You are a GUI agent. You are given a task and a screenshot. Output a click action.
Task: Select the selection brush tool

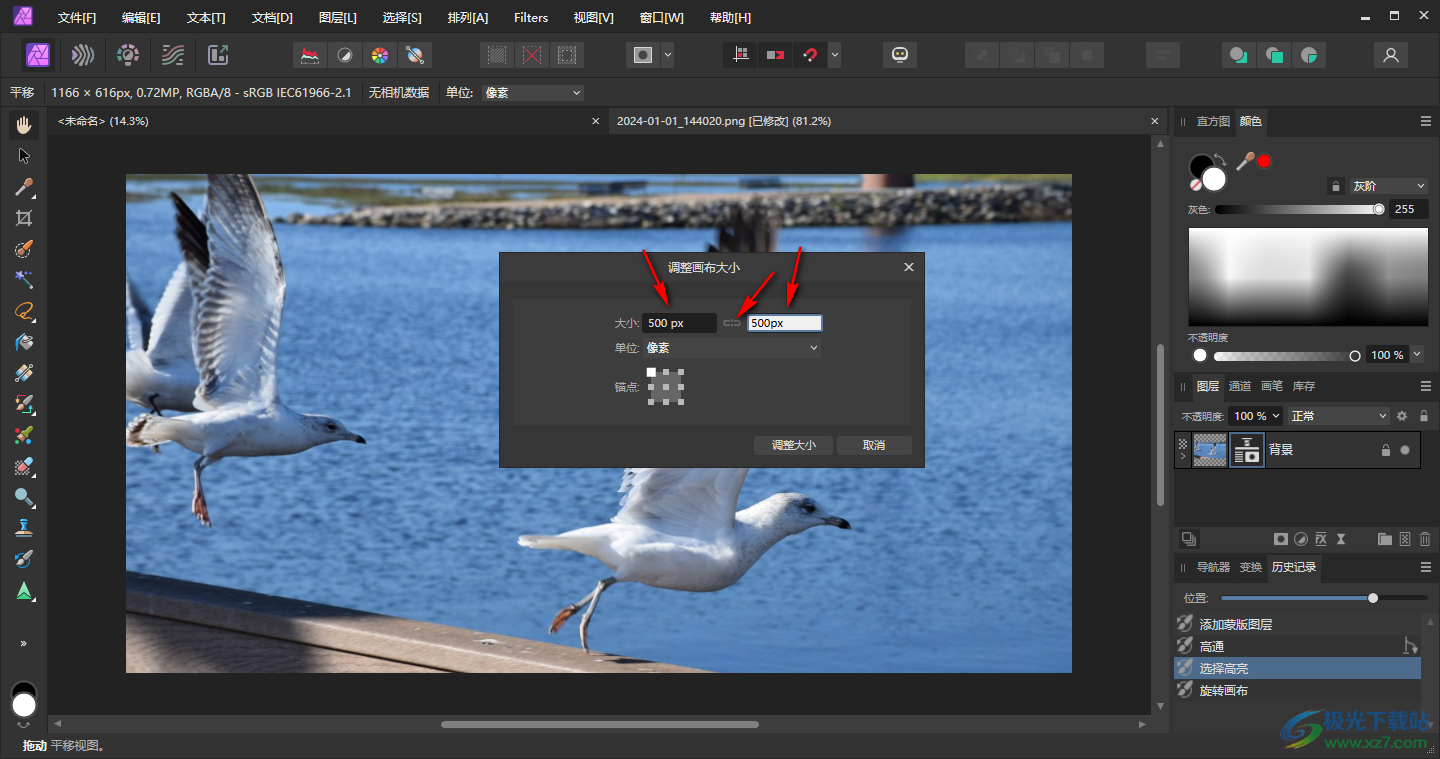click(24, 249)
